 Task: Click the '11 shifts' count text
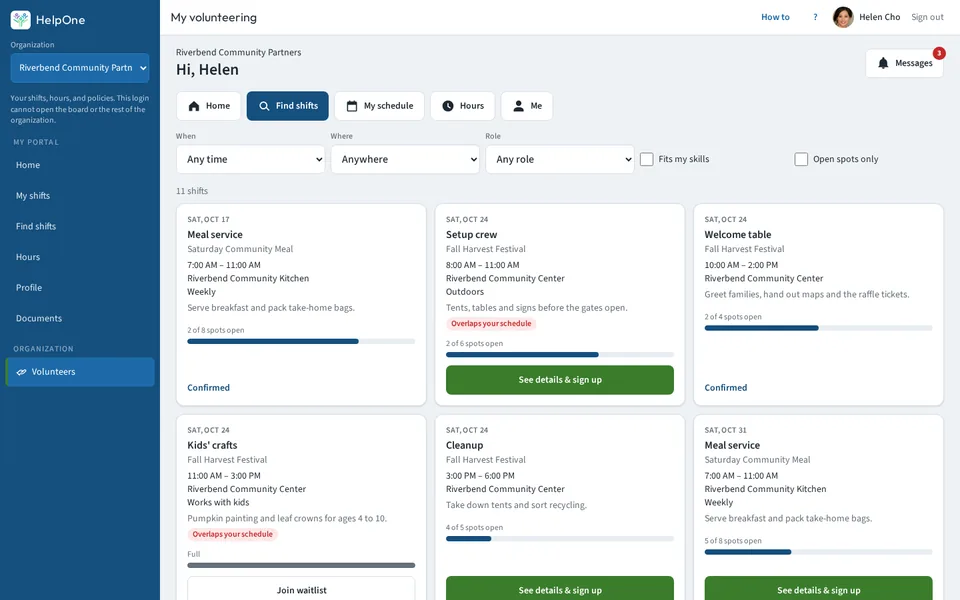pos(192,191)
